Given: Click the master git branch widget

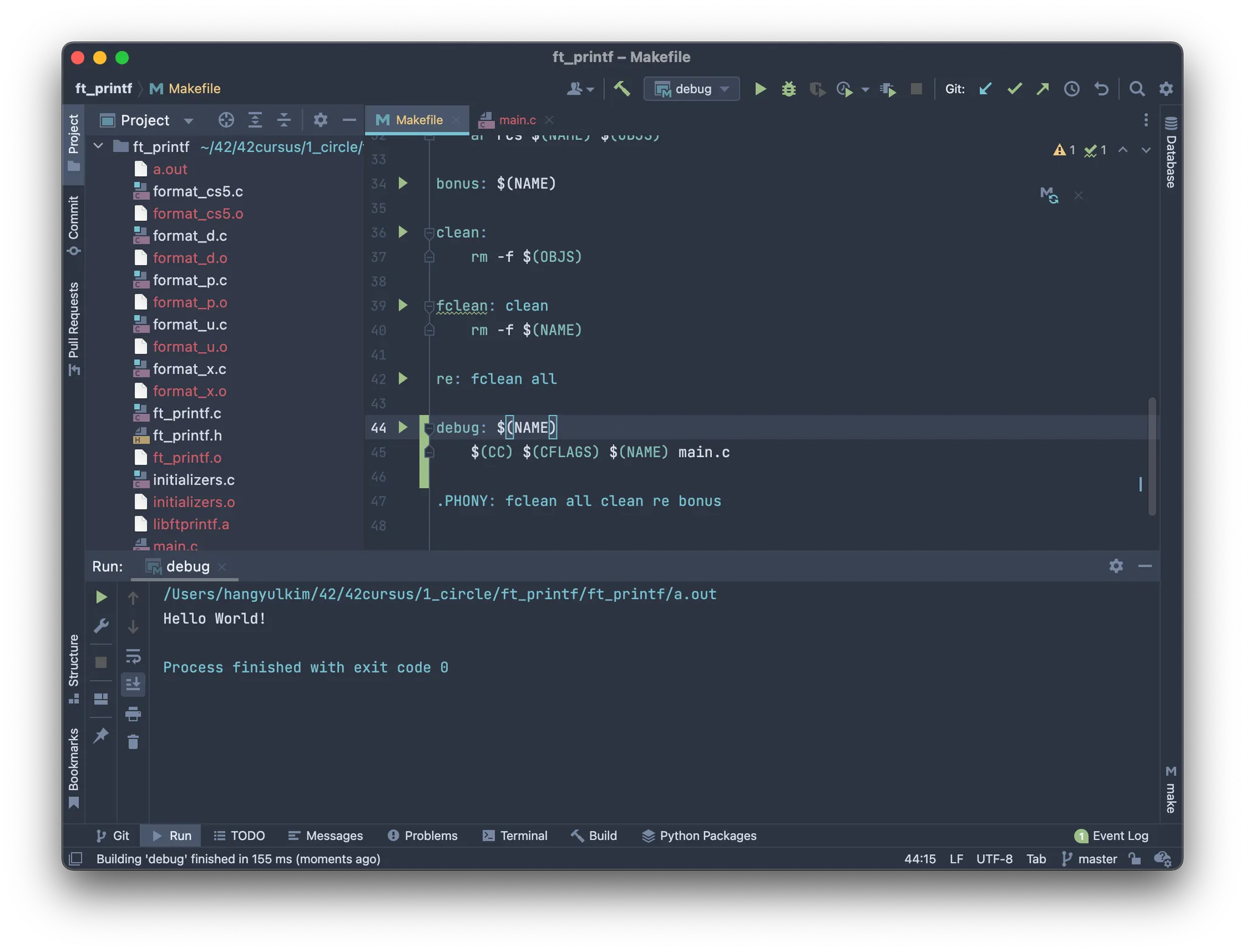Looking at the screenshot, I should tap(1089, 858).
